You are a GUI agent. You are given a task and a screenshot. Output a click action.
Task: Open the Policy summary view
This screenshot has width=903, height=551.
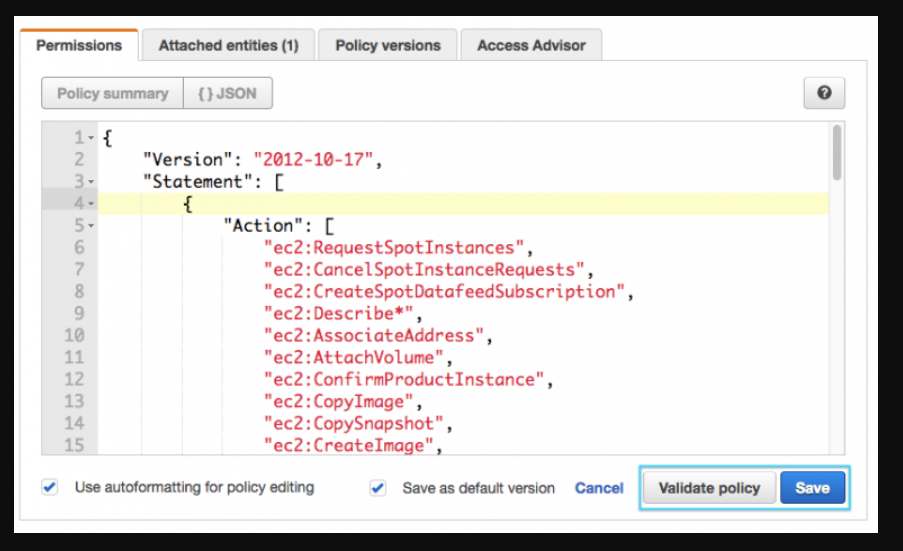point(112,93)
